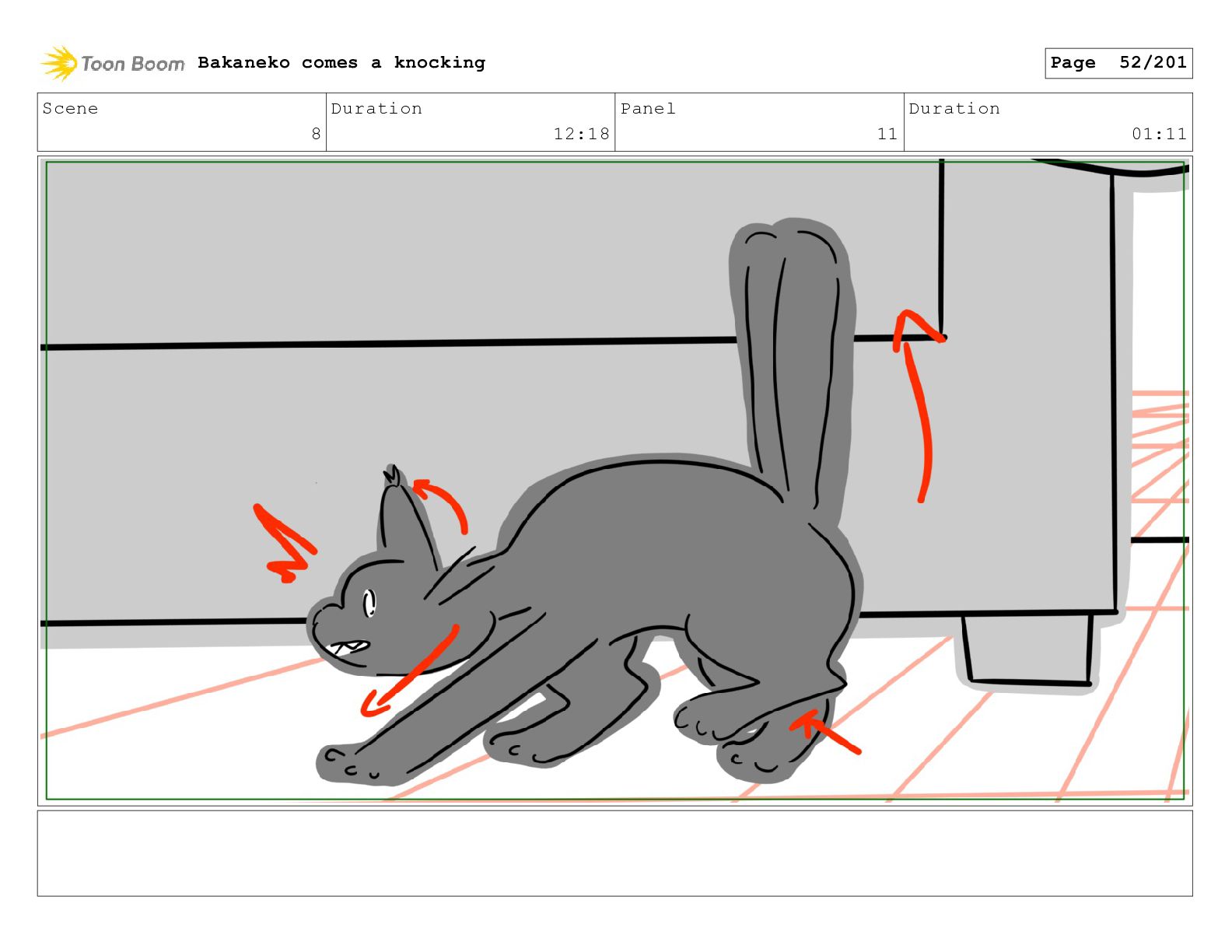This screenshot has height=952, width=1232.
Task: Select the title 'Bakaneko comes a knocking'
Action: click(x=341, y=62)
